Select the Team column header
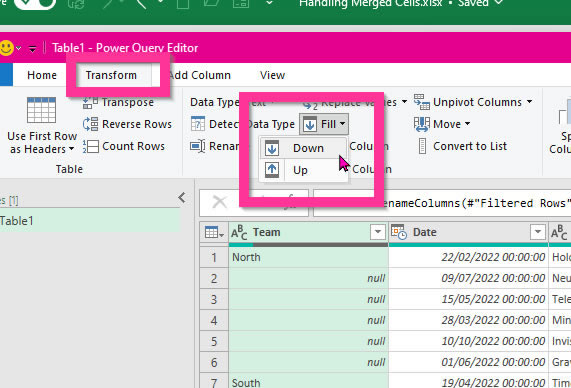Screen dimensions: 571x388 coord(308,232)
